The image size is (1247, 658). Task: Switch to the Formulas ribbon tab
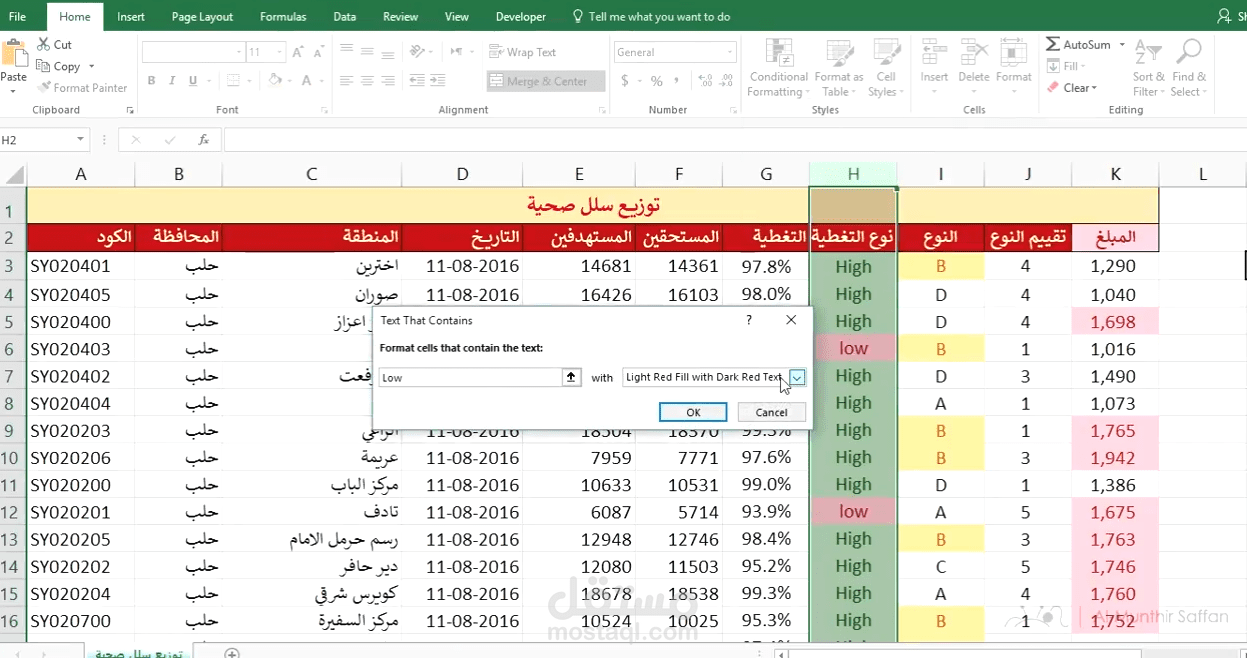(283, 16)
